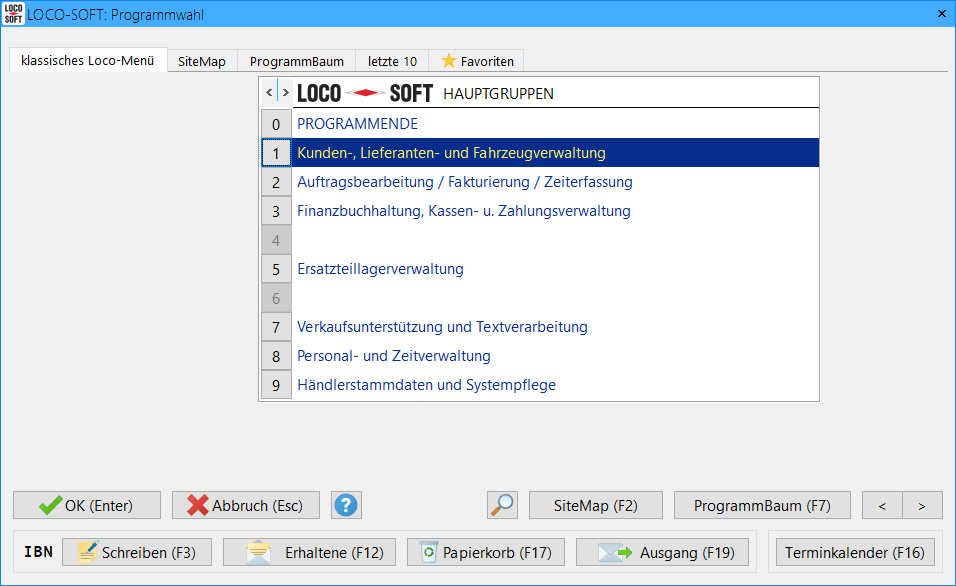This screenshot has height=586, width=956.
Task: Choose Ersatzteillagerverwaltung menu entry
Action: click(x=380, y=269)
